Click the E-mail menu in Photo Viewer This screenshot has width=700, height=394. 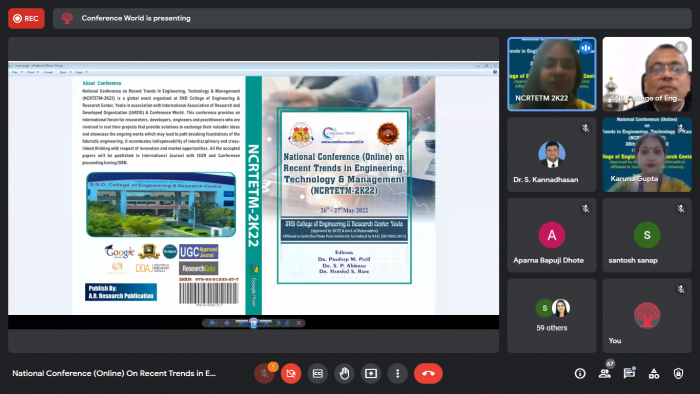(48, 72)
